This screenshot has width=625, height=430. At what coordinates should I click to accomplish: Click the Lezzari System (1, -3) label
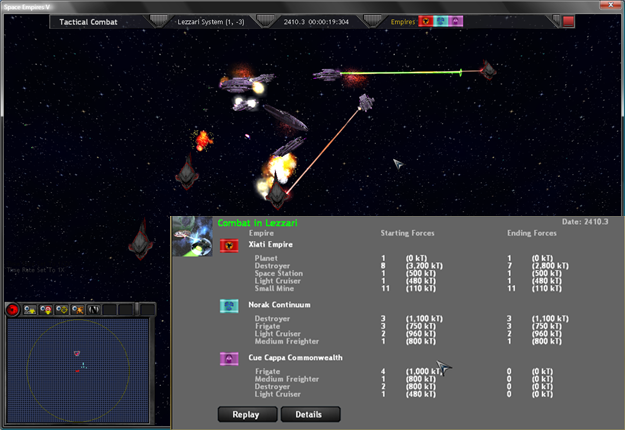[211, 22]
